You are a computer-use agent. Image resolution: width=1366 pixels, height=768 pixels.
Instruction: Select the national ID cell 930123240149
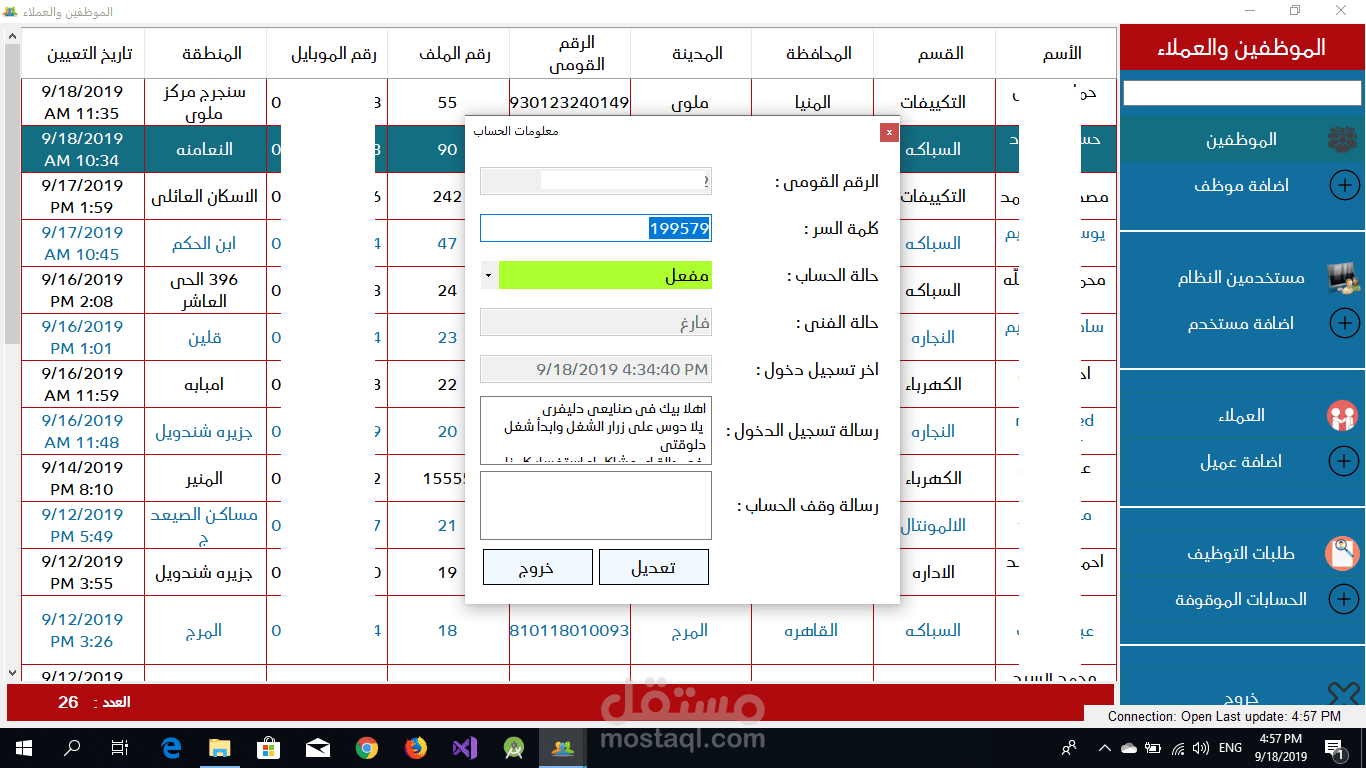point(570,102)
